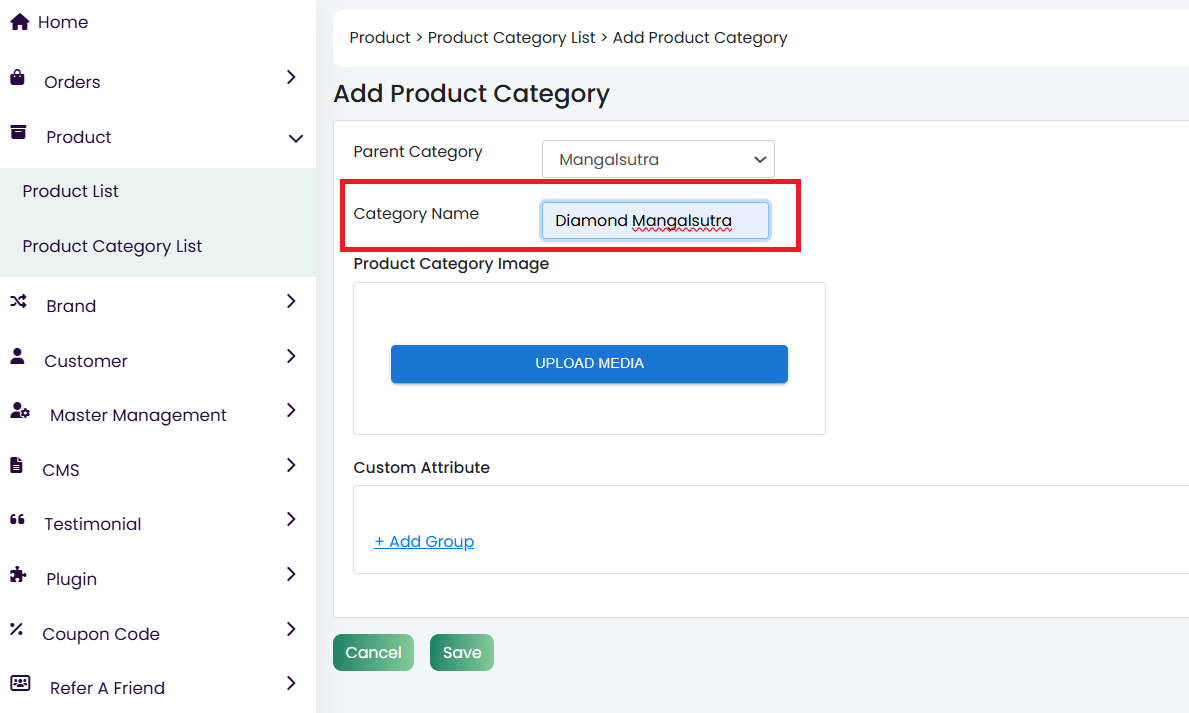Click the Customer person icon
The width and height of the screenshot is (1189, 713).
[x=18, y=356]
